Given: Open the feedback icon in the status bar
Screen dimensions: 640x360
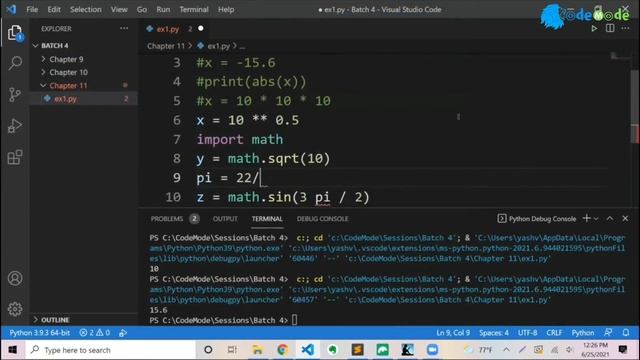Looking at the screenshot, I should point(608,333).
